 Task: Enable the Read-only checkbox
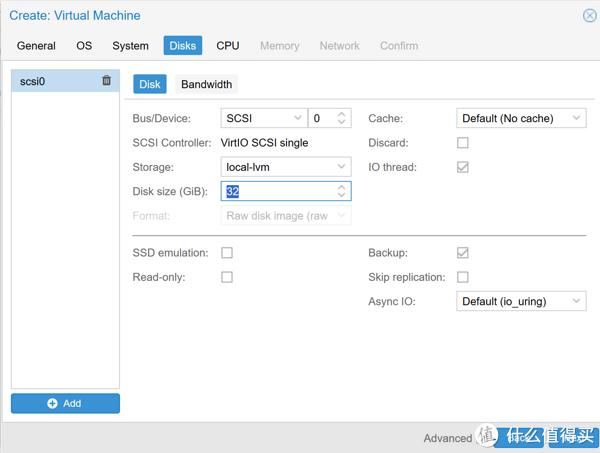(227, 277)
